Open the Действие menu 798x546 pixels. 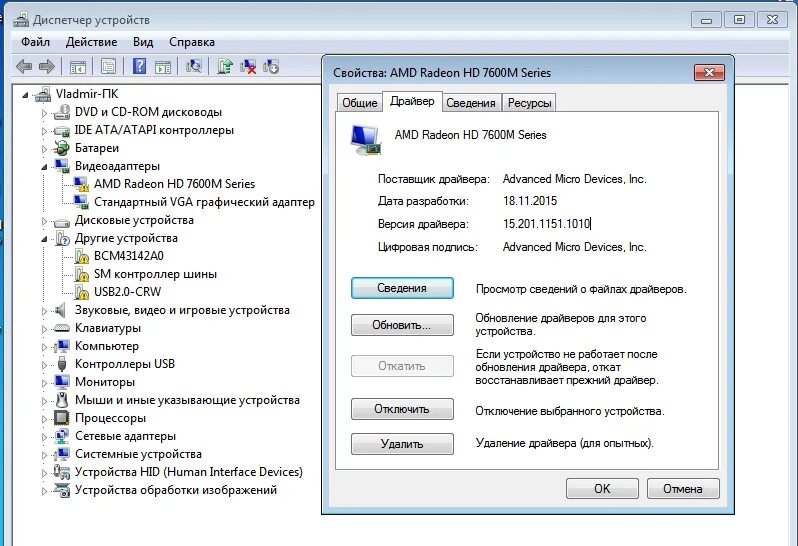coord(92,42)
